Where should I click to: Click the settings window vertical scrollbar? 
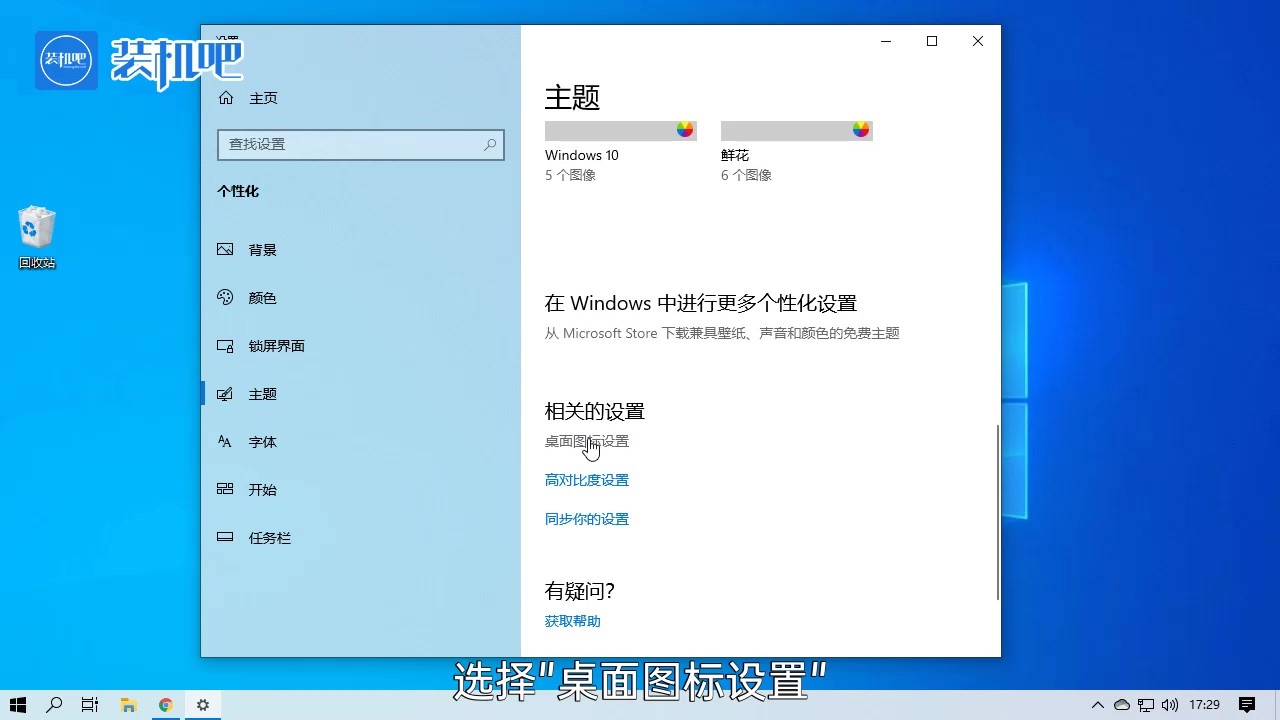coord(997,510)
